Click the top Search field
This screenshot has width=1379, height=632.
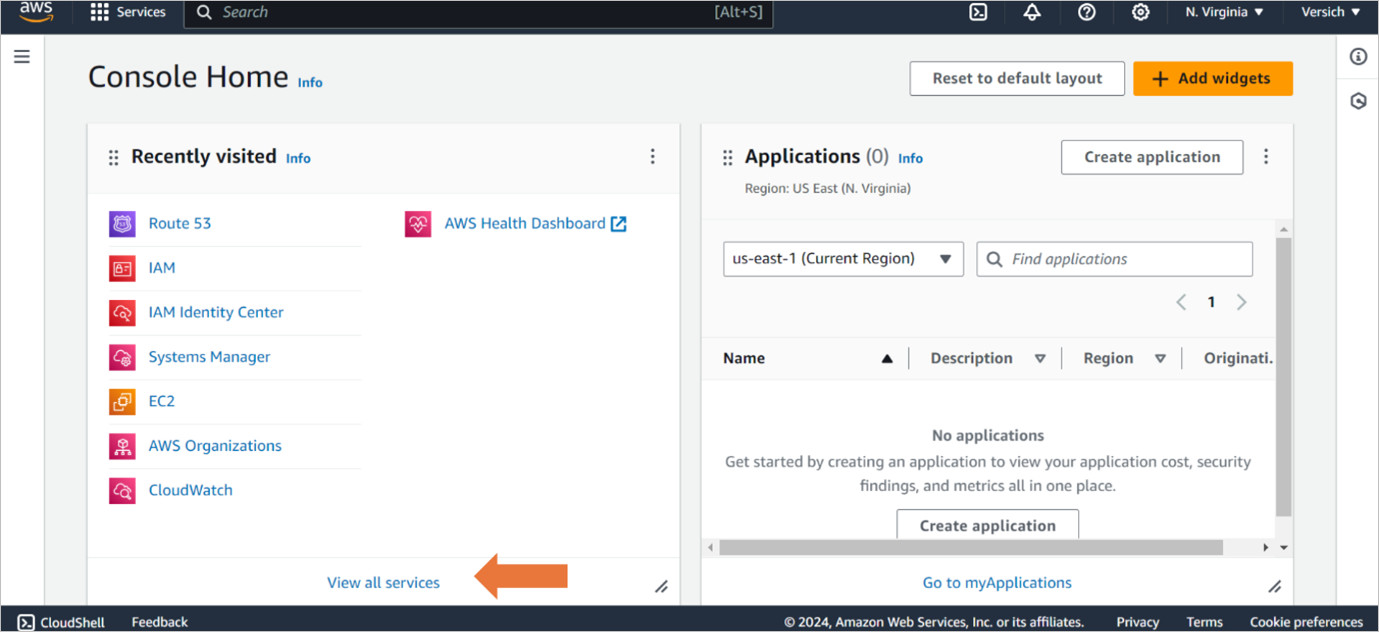tap(478, 13)
